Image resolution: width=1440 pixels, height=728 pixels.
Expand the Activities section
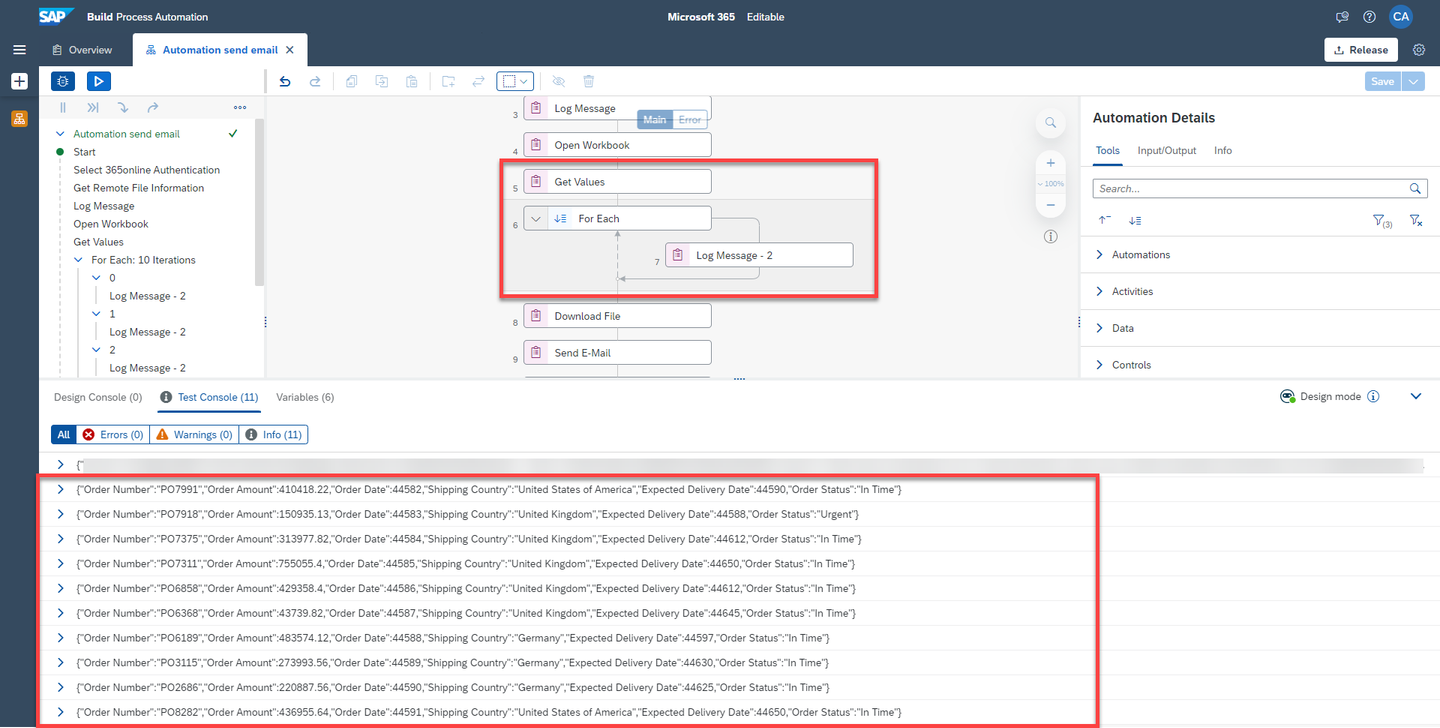(1101, 292)
